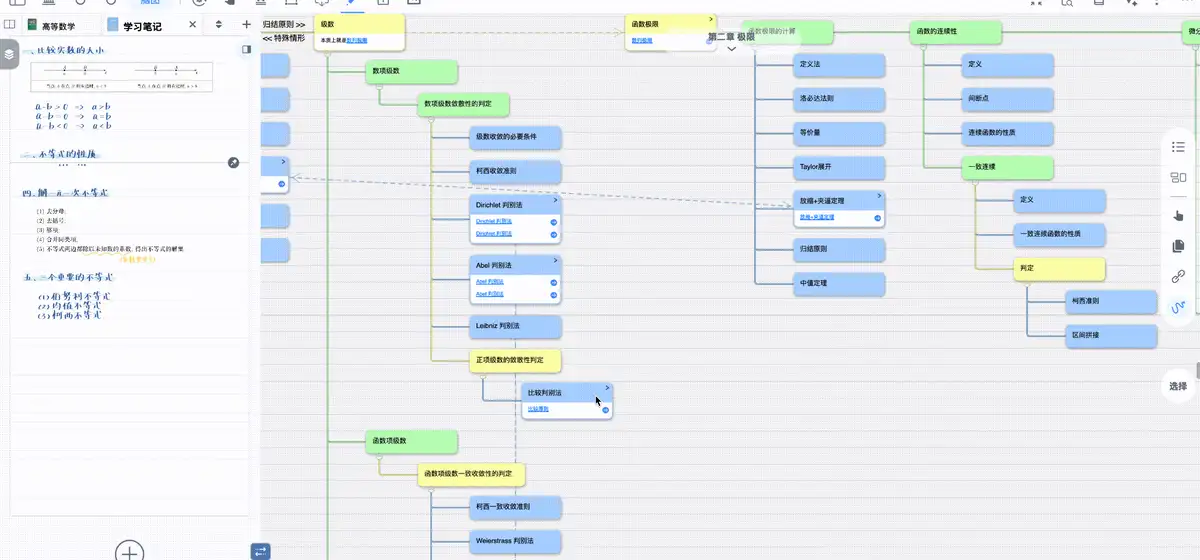Collapse branch under yellow 判定 node
1200x560 pixels.
coord(1026,284)
